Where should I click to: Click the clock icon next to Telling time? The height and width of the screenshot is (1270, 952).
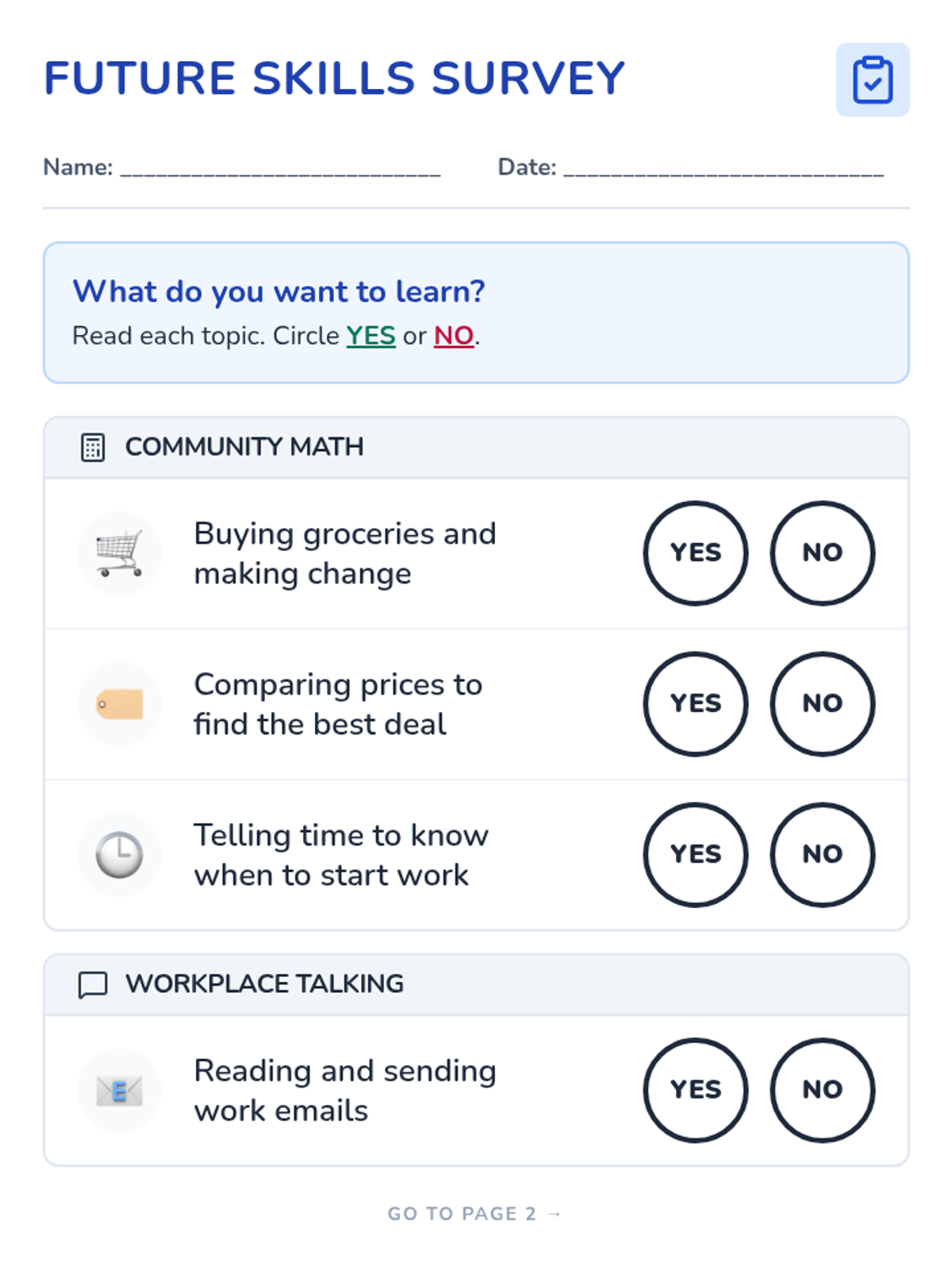pyautogui.click(x=120, y=855)
